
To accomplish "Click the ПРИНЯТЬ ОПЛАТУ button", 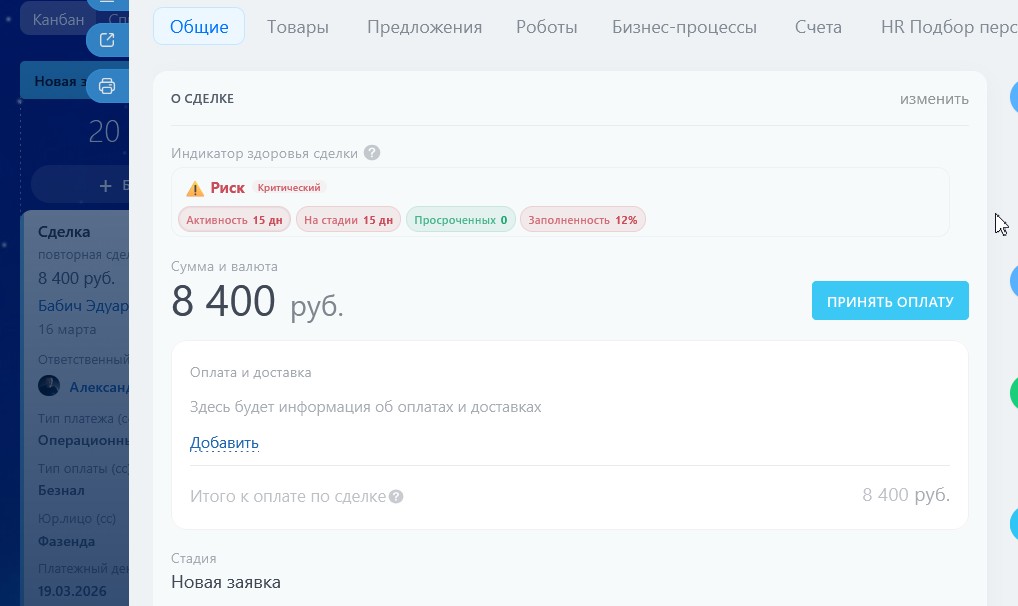I will click(x=890, y=301).
